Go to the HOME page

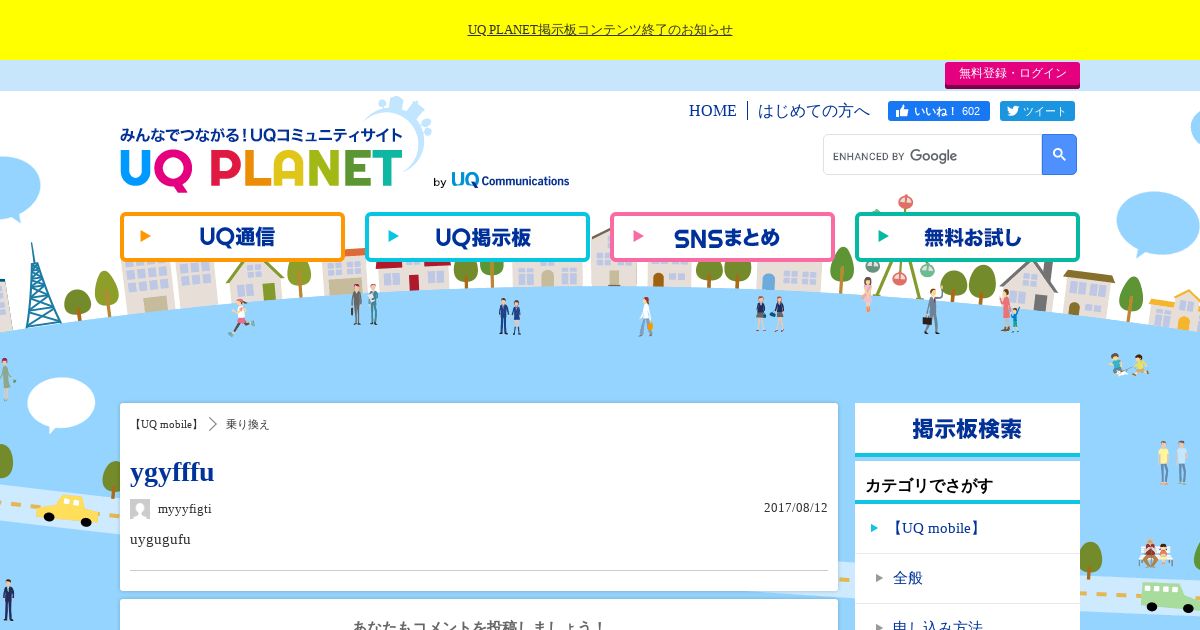click(x=712, y=111)
